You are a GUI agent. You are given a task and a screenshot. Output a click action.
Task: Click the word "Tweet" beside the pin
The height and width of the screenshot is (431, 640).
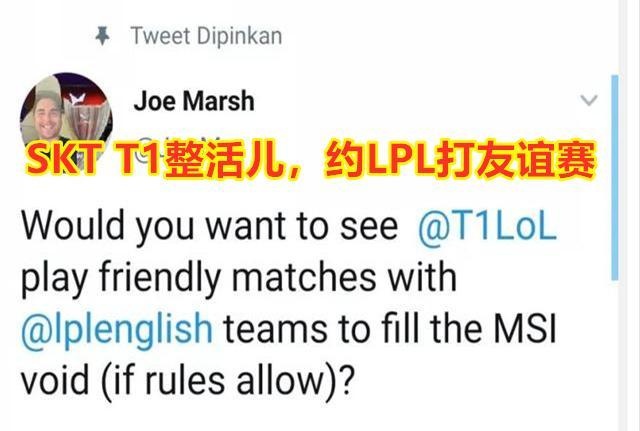click(x=160, y=36)
